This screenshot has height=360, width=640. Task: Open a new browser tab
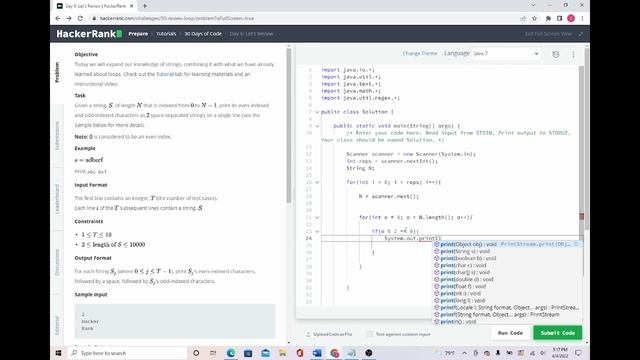point(144,6)
